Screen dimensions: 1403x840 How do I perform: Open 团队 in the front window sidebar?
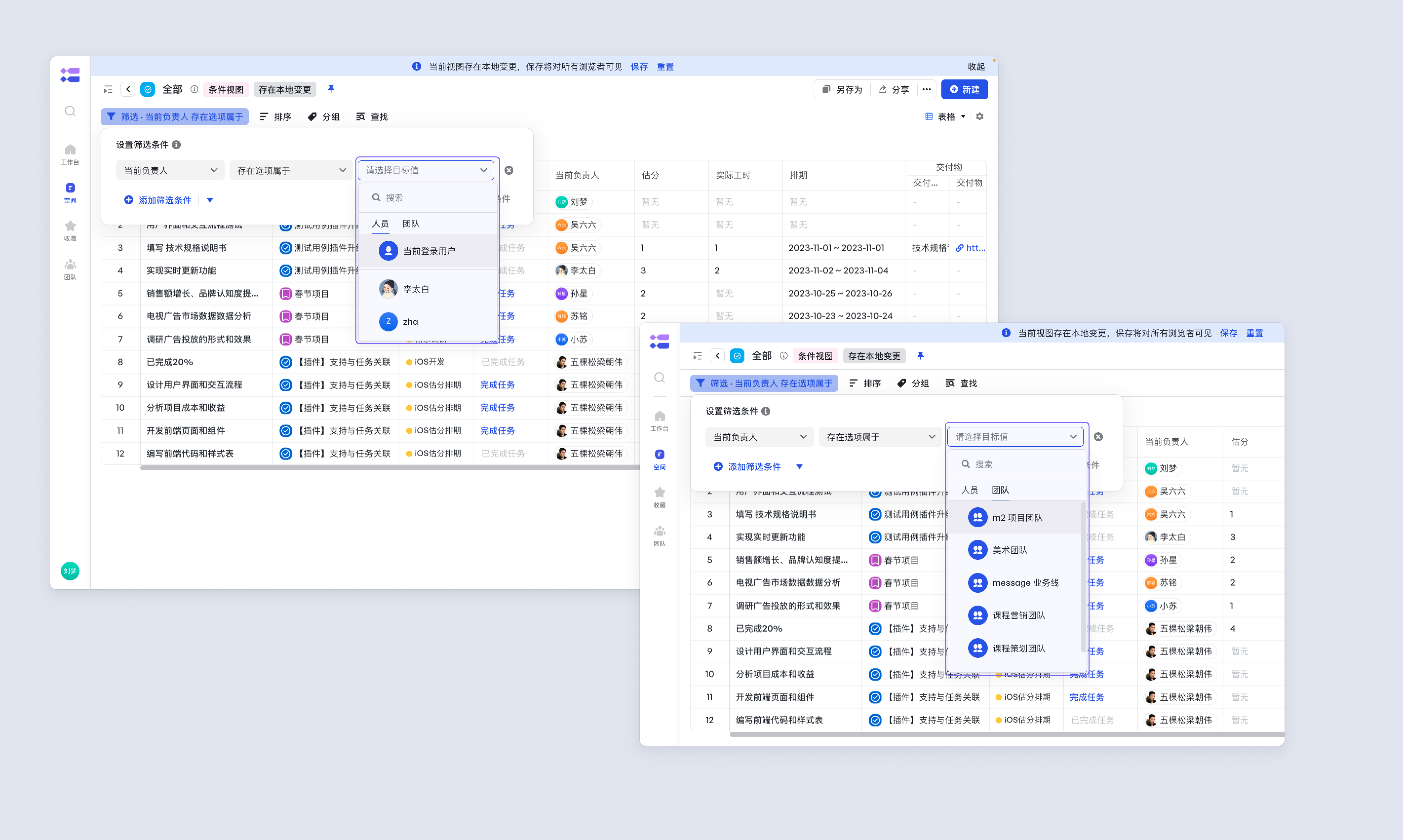(x=660, y=536)
